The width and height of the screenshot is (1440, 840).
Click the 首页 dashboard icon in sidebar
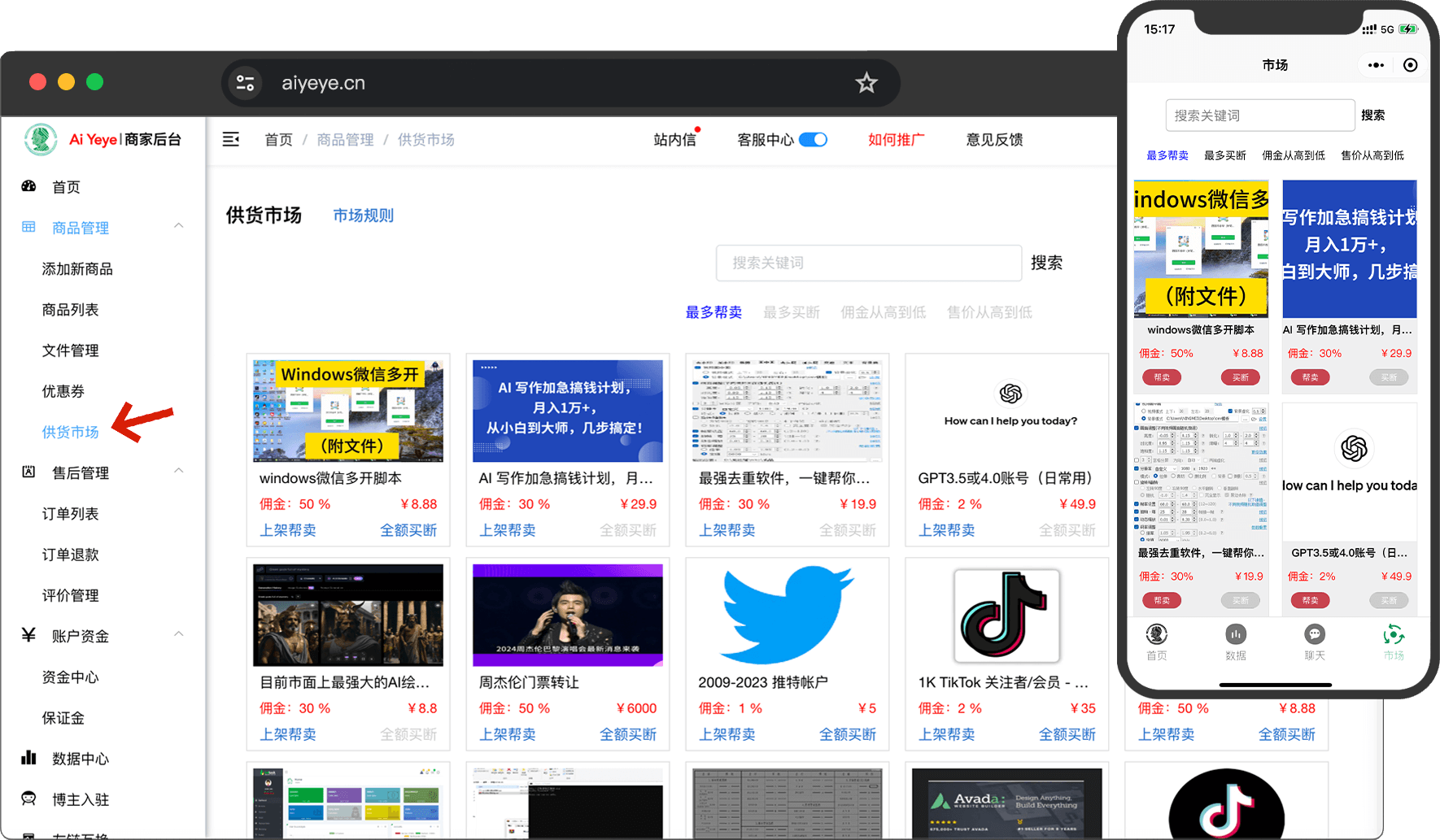pos(28,186)
